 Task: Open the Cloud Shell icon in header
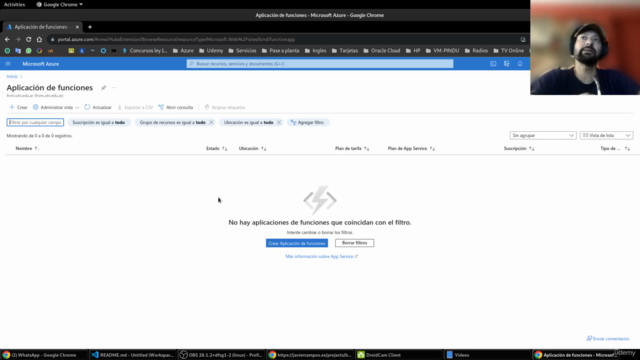(493, 64)
